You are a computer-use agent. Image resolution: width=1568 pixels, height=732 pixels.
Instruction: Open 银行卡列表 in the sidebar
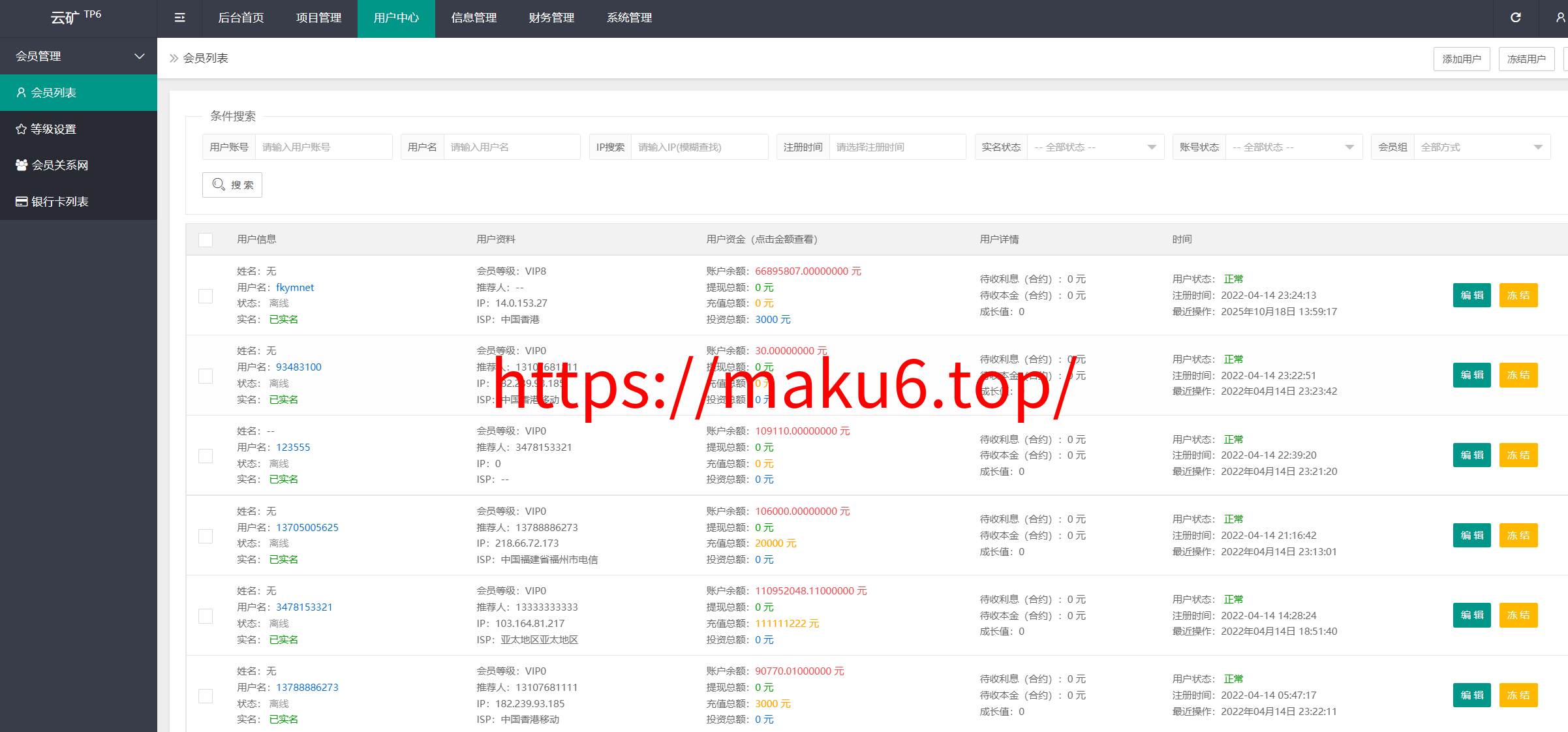[78, 202]
